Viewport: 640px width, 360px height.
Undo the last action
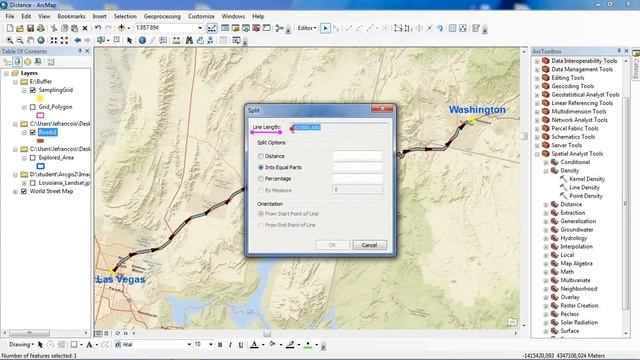pos(98,28)
